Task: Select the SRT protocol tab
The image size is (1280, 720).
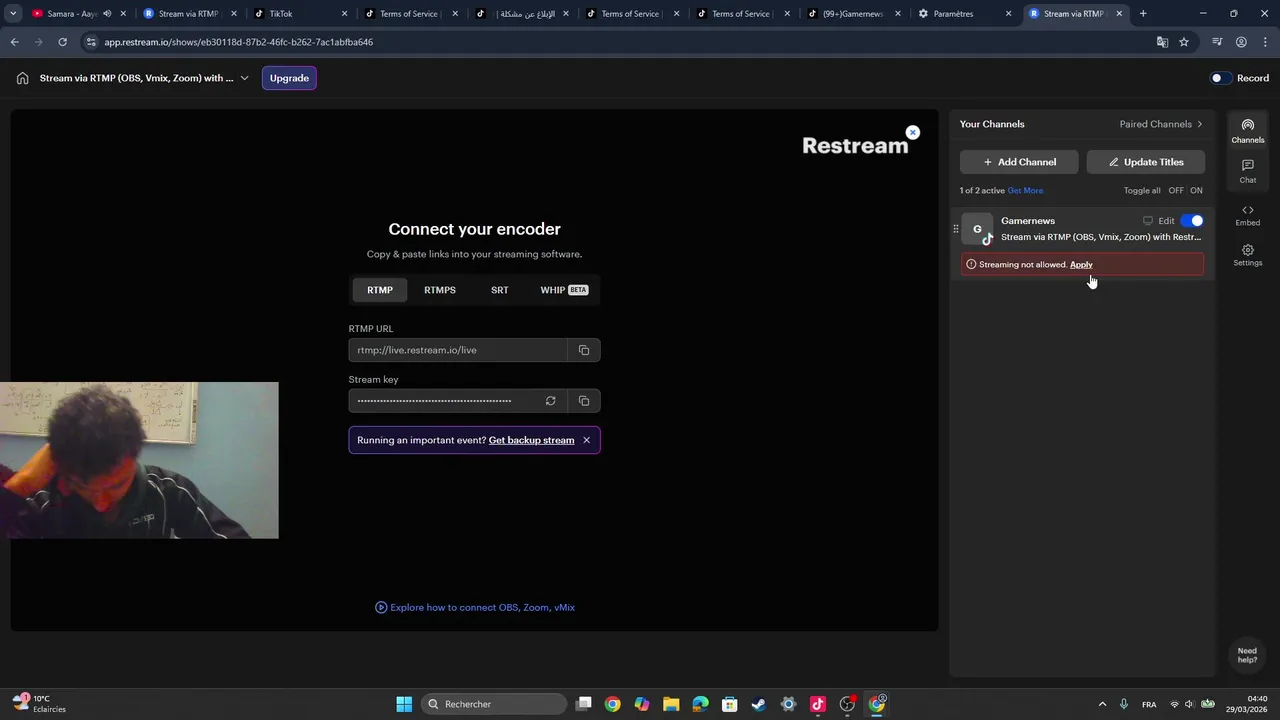Action: 500,290
